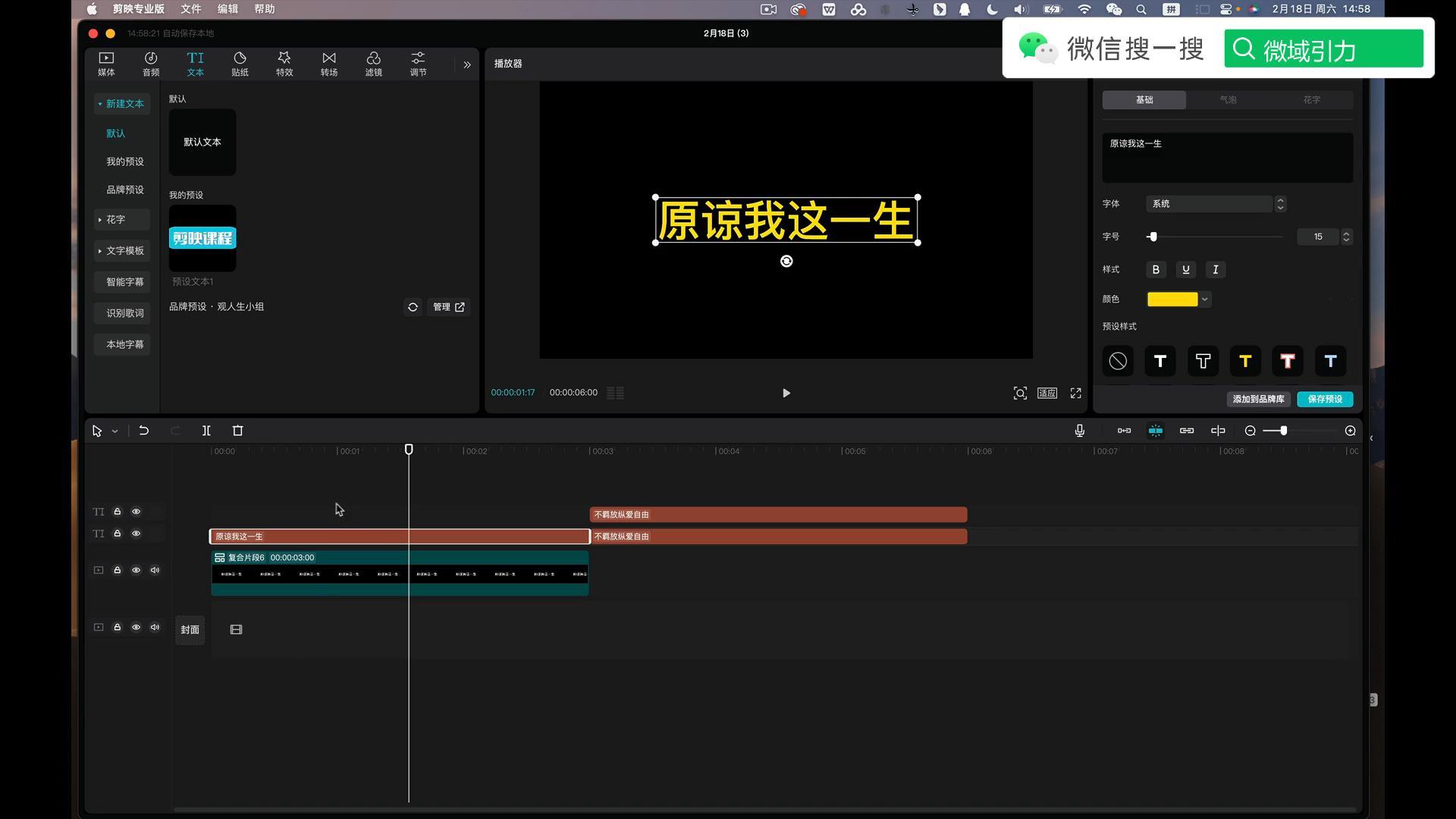Expand more tool tabs with the double-chevron
This screenshot has height=819, width=1456.
pyautogui.click(x=467, y=65)
